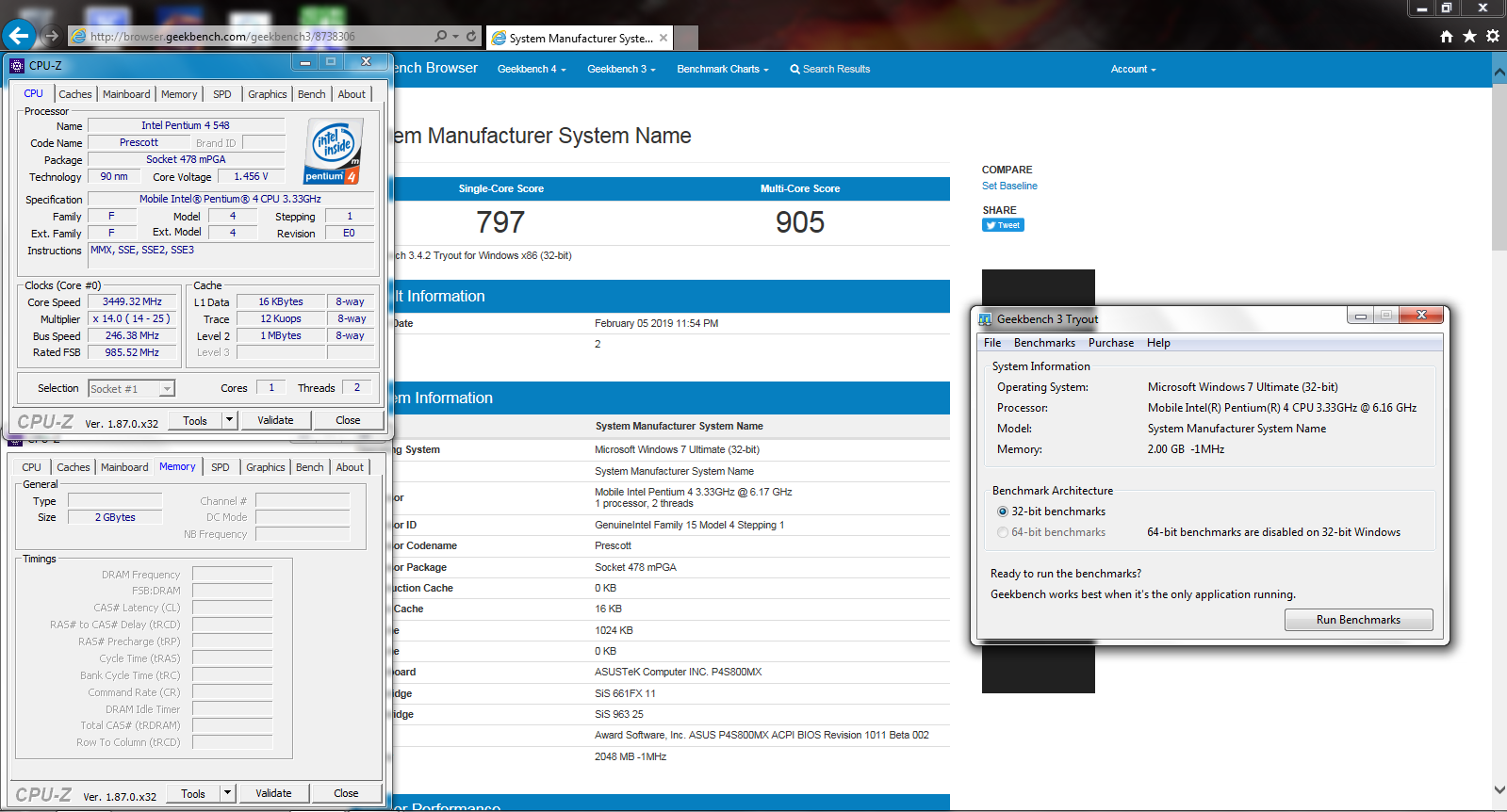The image size is (1507, 812).
Task: Click the Core Voltage value 1.456 V
Action: tap(252, 176)
